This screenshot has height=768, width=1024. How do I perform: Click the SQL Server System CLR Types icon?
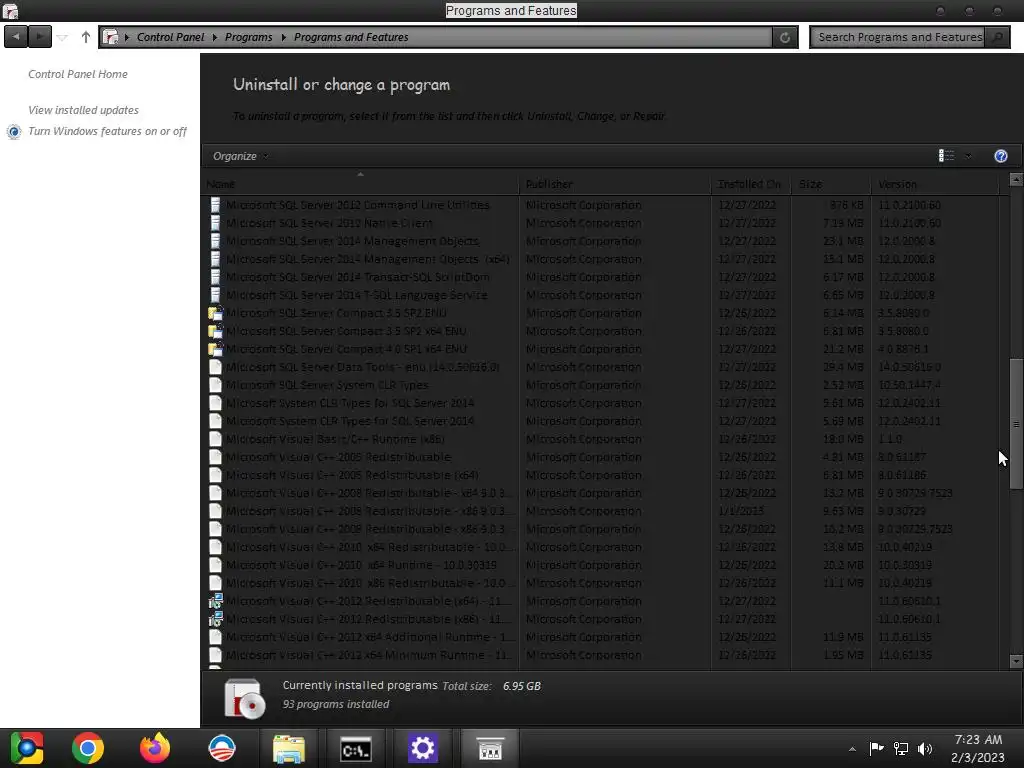215,385
